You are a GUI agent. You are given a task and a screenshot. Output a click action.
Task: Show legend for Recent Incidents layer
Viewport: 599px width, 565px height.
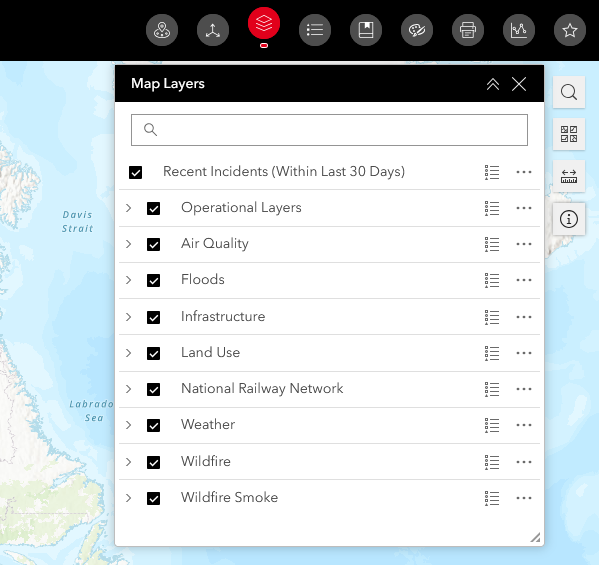pos(492,172)
